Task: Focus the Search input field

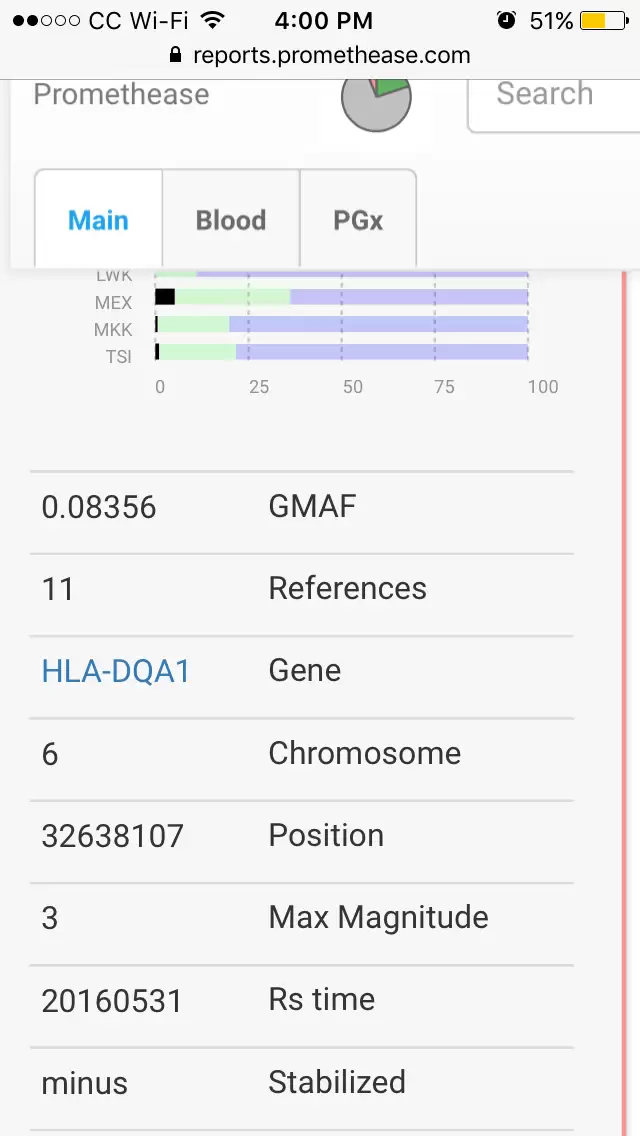Action: 553,95
